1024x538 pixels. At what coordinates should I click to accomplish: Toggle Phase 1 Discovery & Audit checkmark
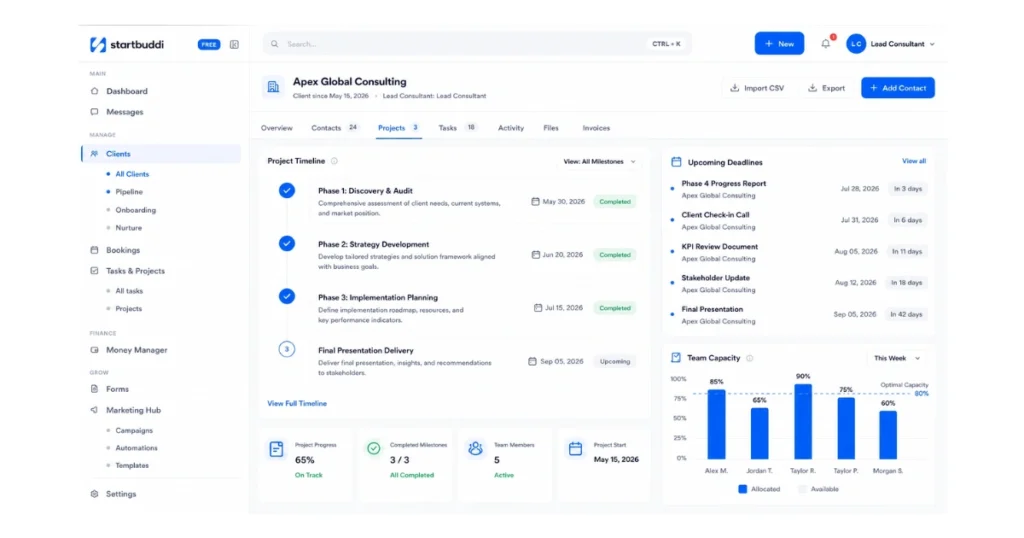(x=287, y=191)
